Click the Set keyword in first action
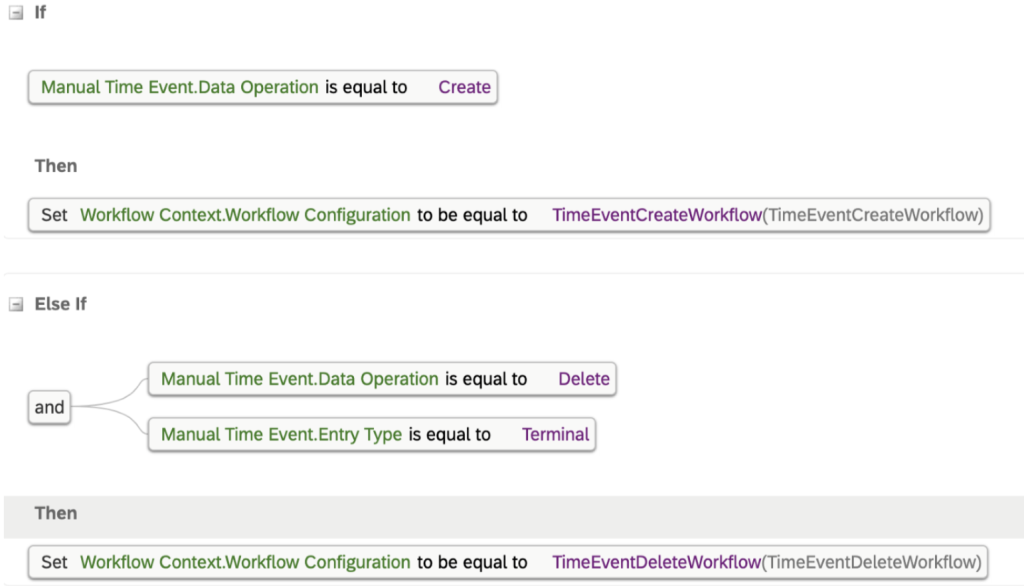Image resolution: width=1024 pixels, height=586 pixels. (54, 215)
